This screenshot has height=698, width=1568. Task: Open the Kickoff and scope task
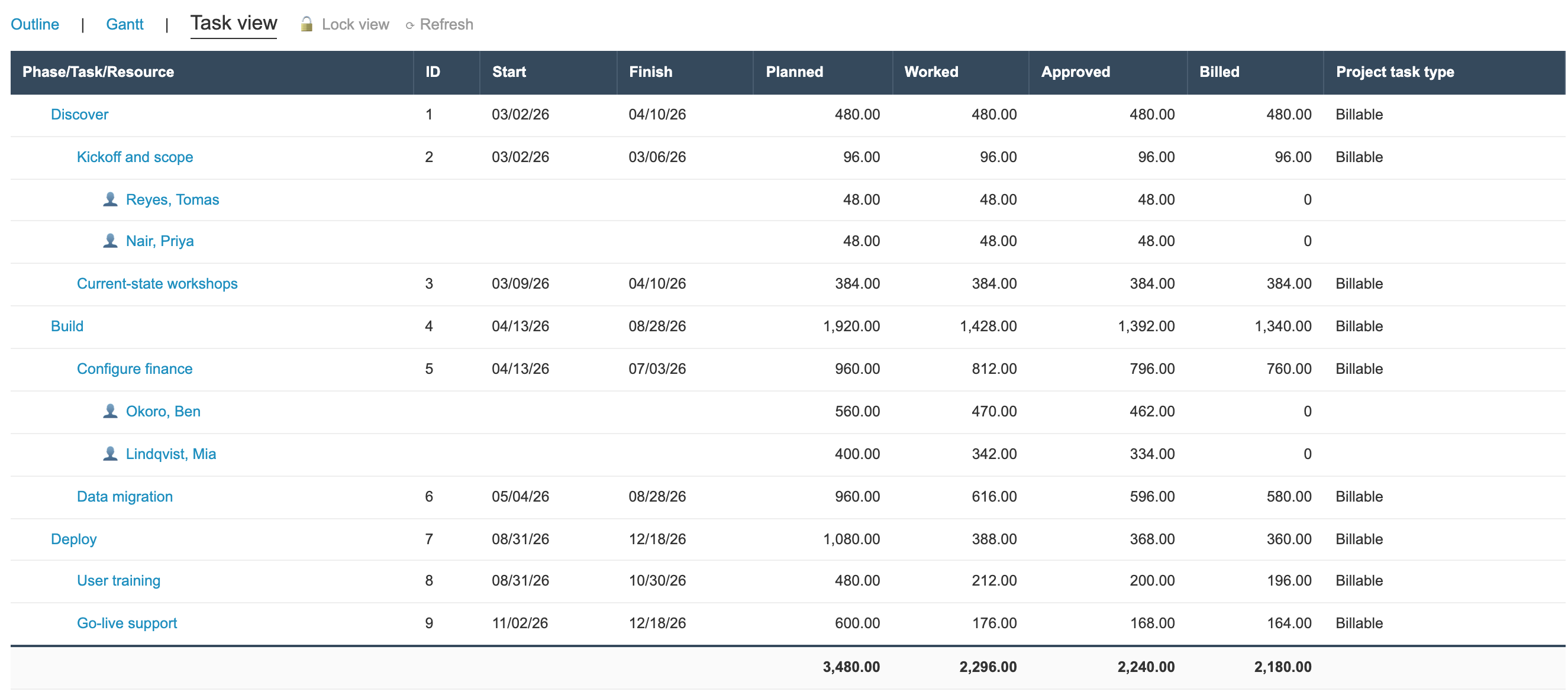pos(135,157)
